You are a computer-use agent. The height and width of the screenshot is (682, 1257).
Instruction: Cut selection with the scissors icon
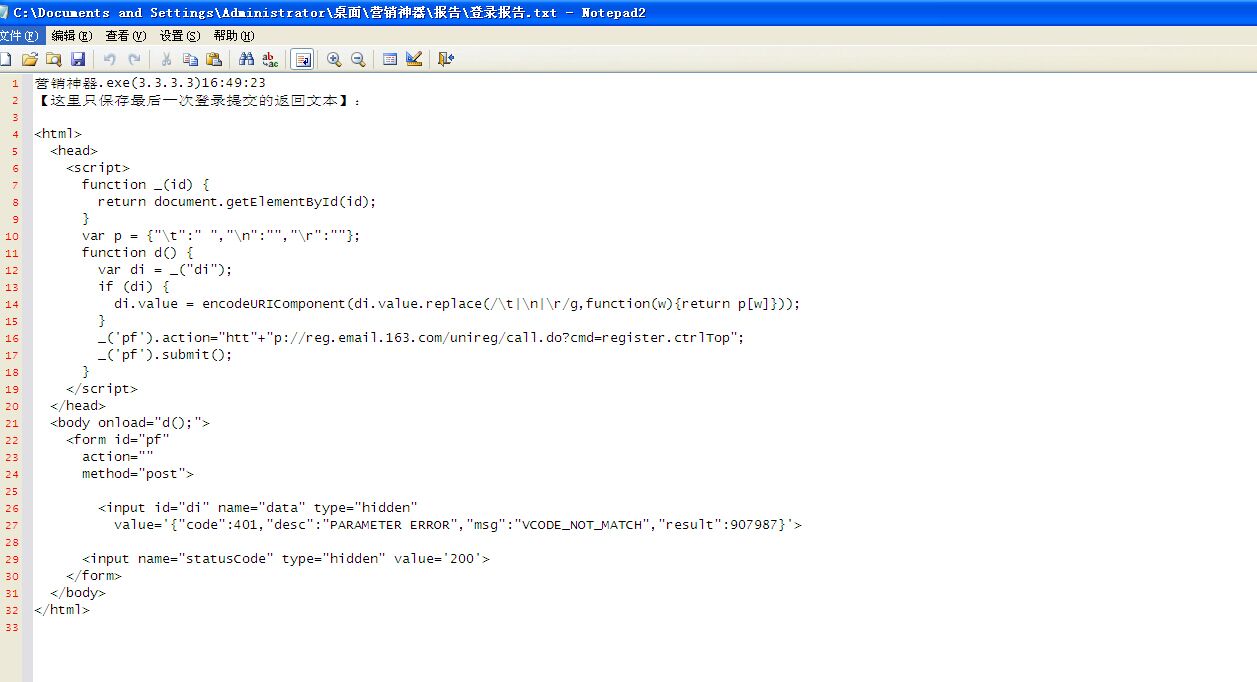click(166, 60)
